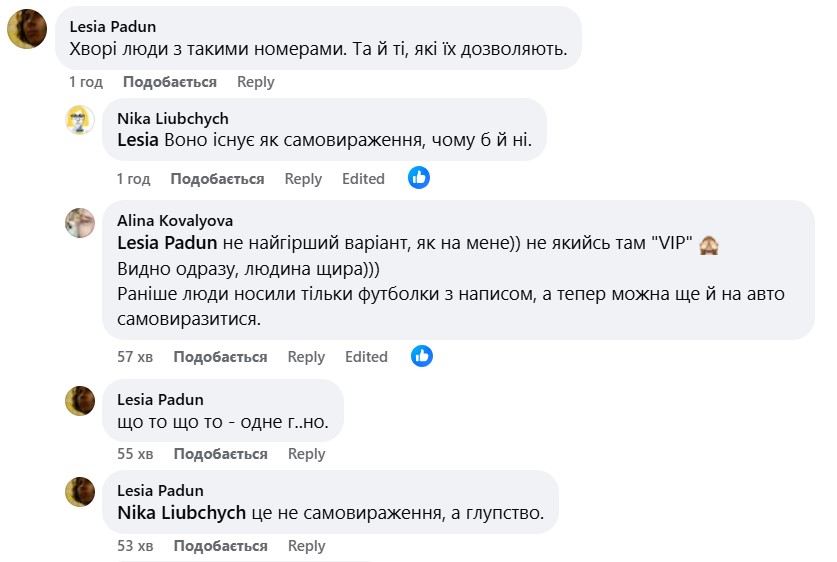Click the like reaction icon on Nika's comment
837x562 pixels.
point(419,178)
